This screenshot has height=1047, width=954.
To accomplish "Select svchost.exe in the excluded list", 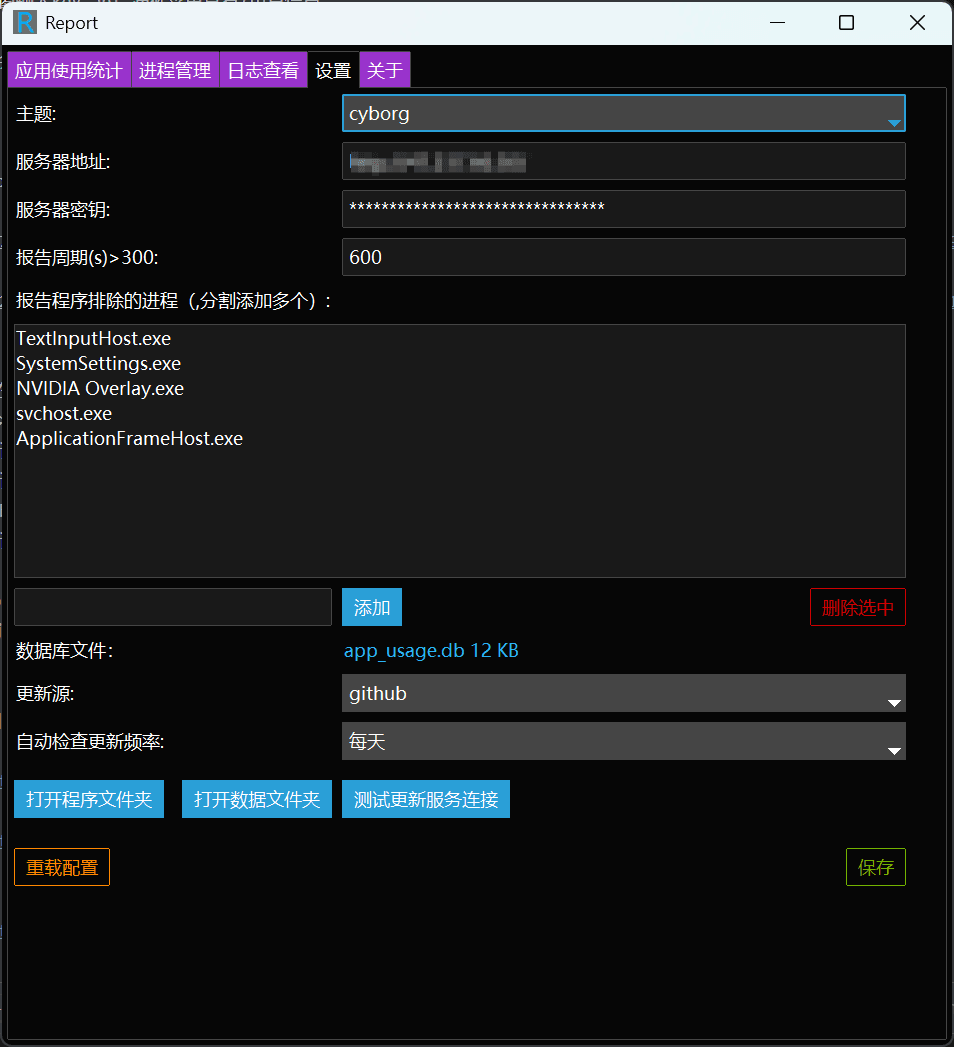I will (64, 414).
